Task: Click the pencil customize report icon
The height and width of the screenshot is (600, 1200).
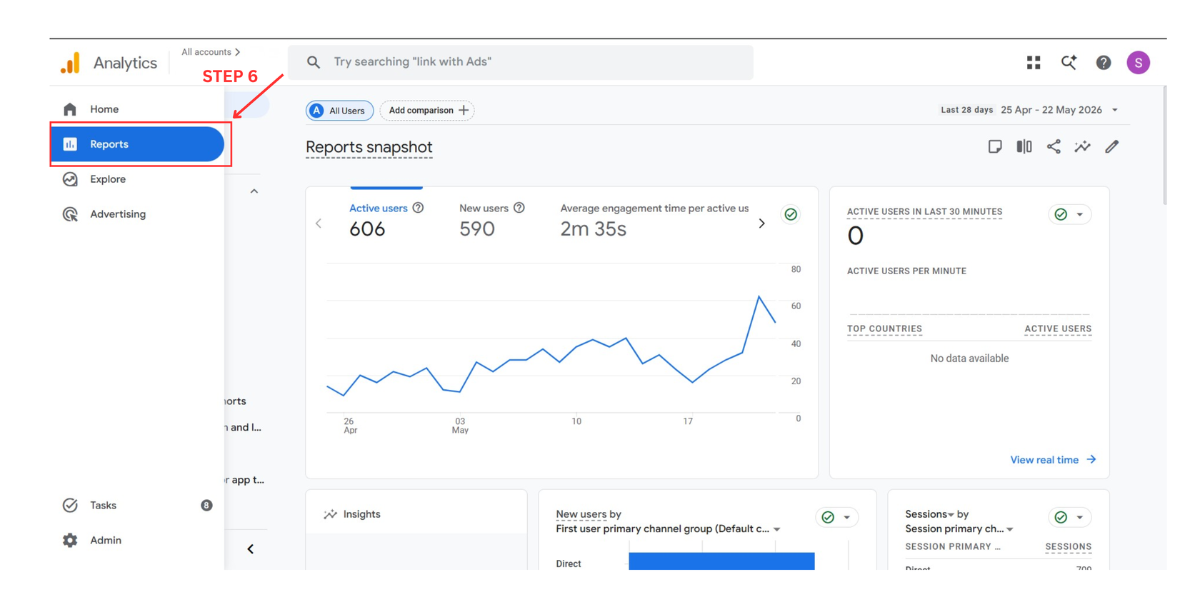Action: (1112, 147)
